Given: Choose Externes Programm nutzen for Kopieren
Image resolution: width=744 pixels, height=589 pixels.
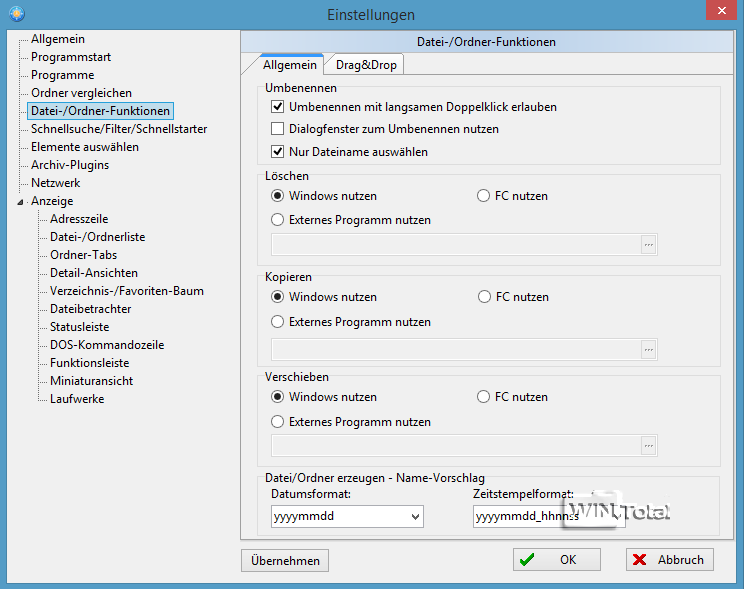Looking at the screenshot, I should tap(278, 322).
